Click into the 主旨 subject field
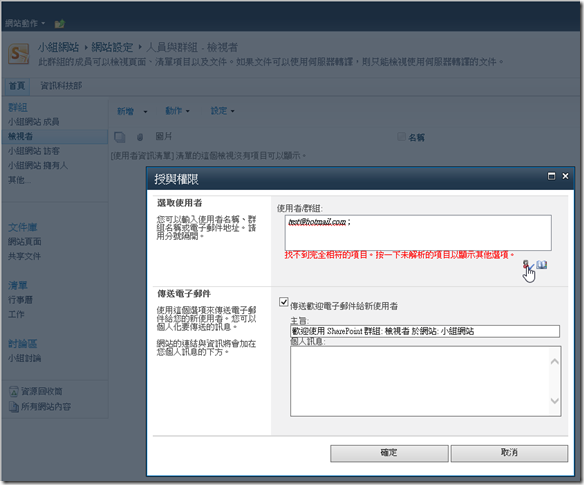The image size is (584, 485). coord(425,331)
